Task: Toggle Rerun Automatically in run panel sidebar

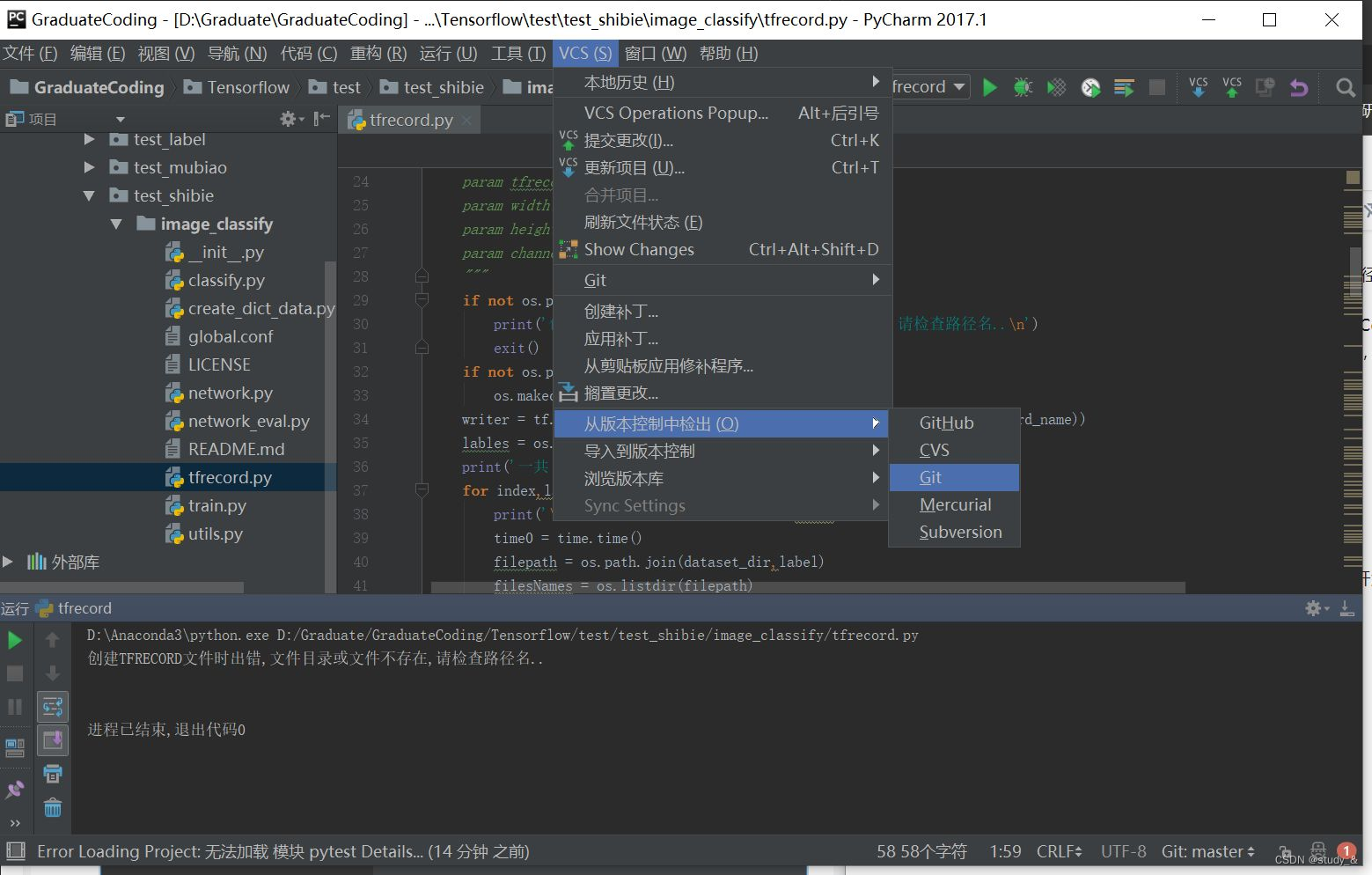Action: tap(53, 707)
